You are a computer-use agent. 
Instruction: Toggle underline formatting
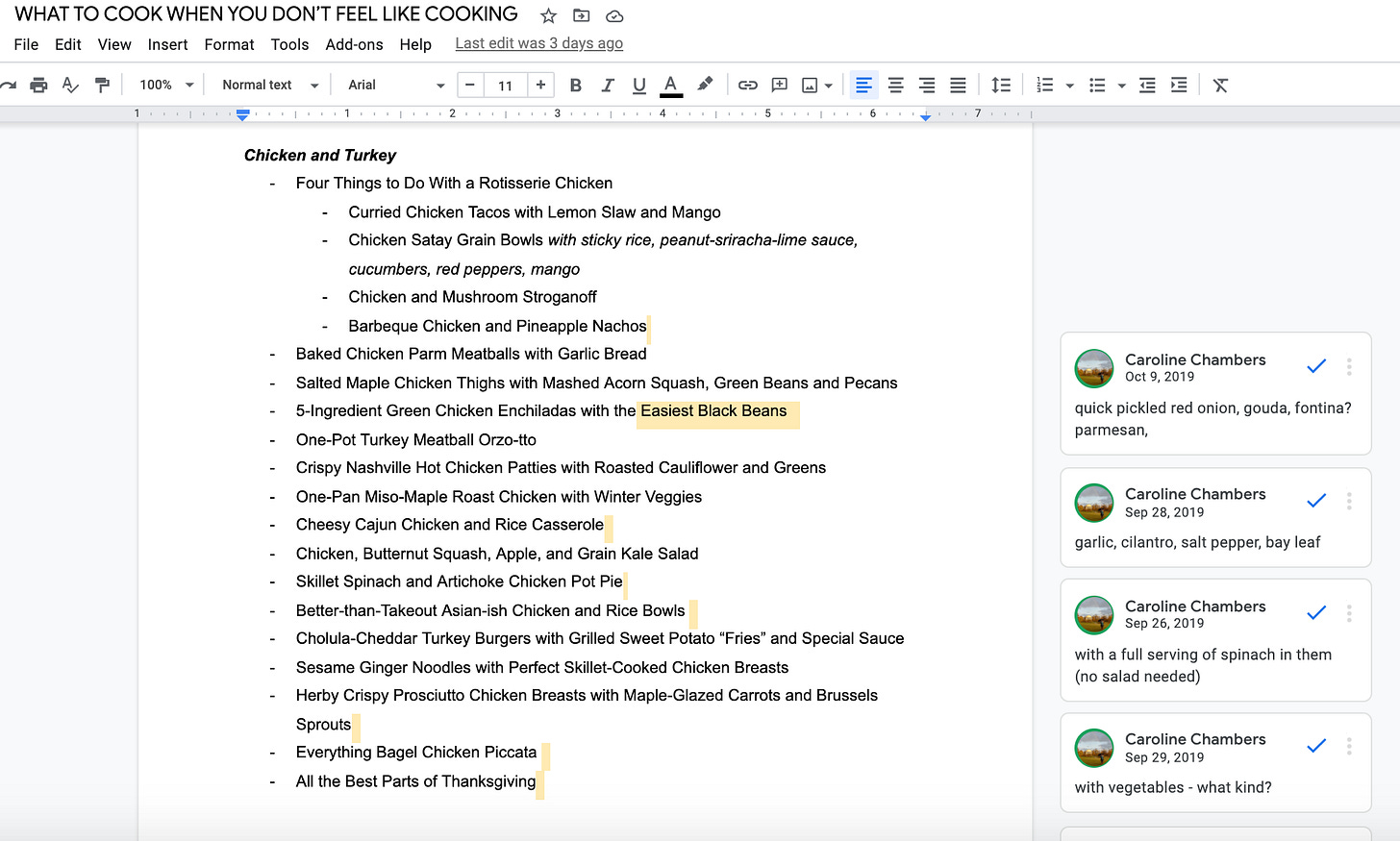638,85
